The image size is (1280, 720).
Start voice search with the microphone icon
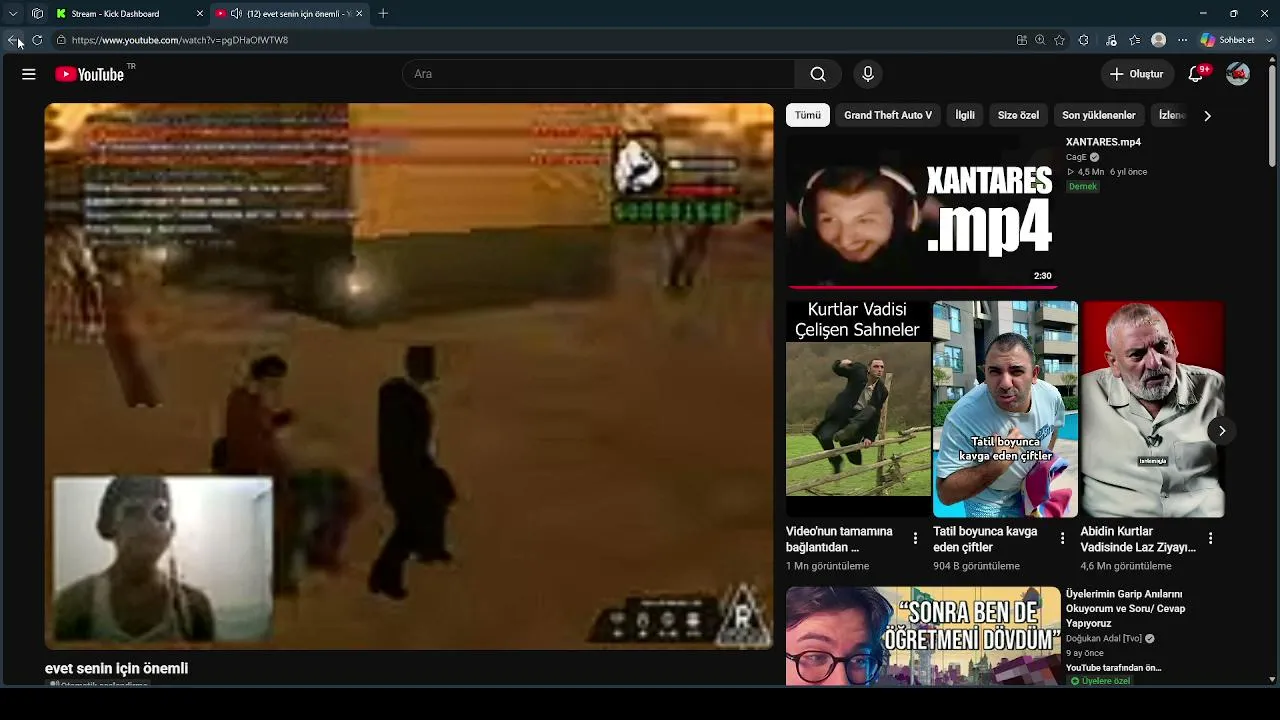[867, 74]
